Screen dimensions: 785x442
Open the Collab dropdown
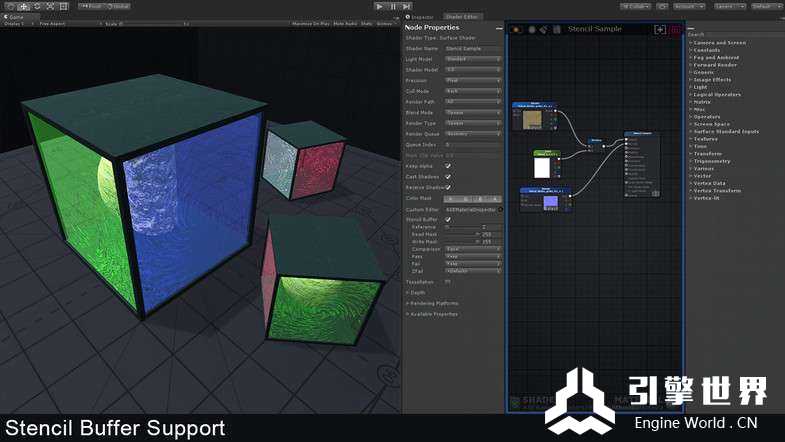click(636, 7)
